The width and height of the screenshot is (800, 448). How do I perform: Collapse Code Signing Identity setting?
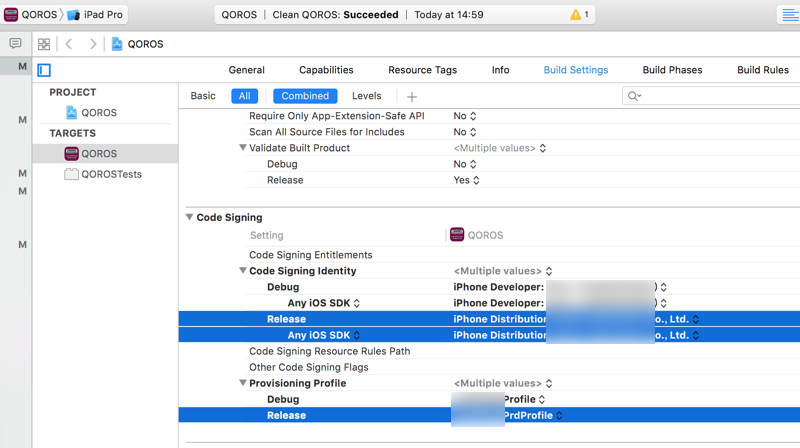243,270
